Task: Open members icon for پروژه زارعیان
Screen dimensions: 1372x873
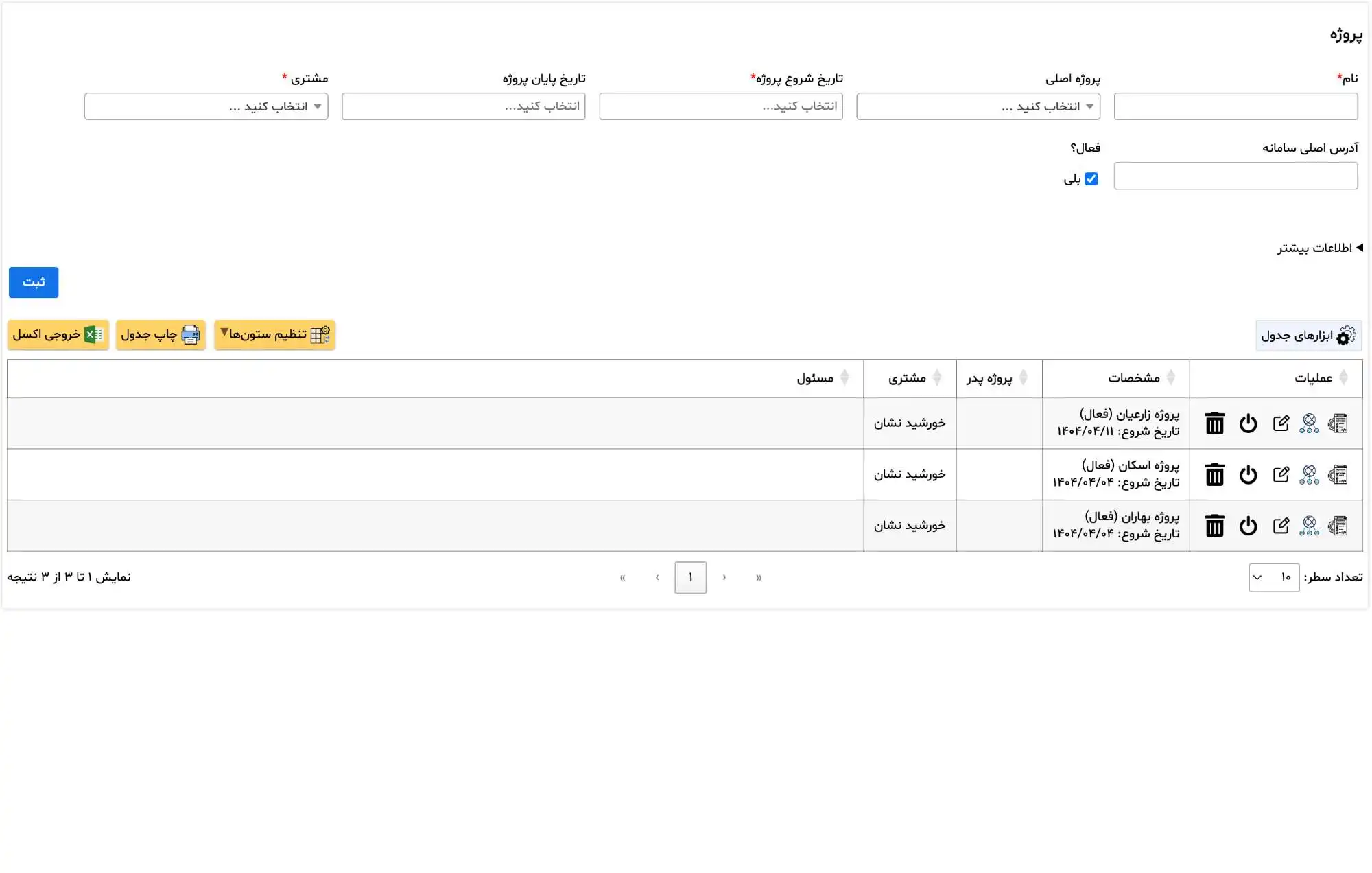Action: [1309, 423]
